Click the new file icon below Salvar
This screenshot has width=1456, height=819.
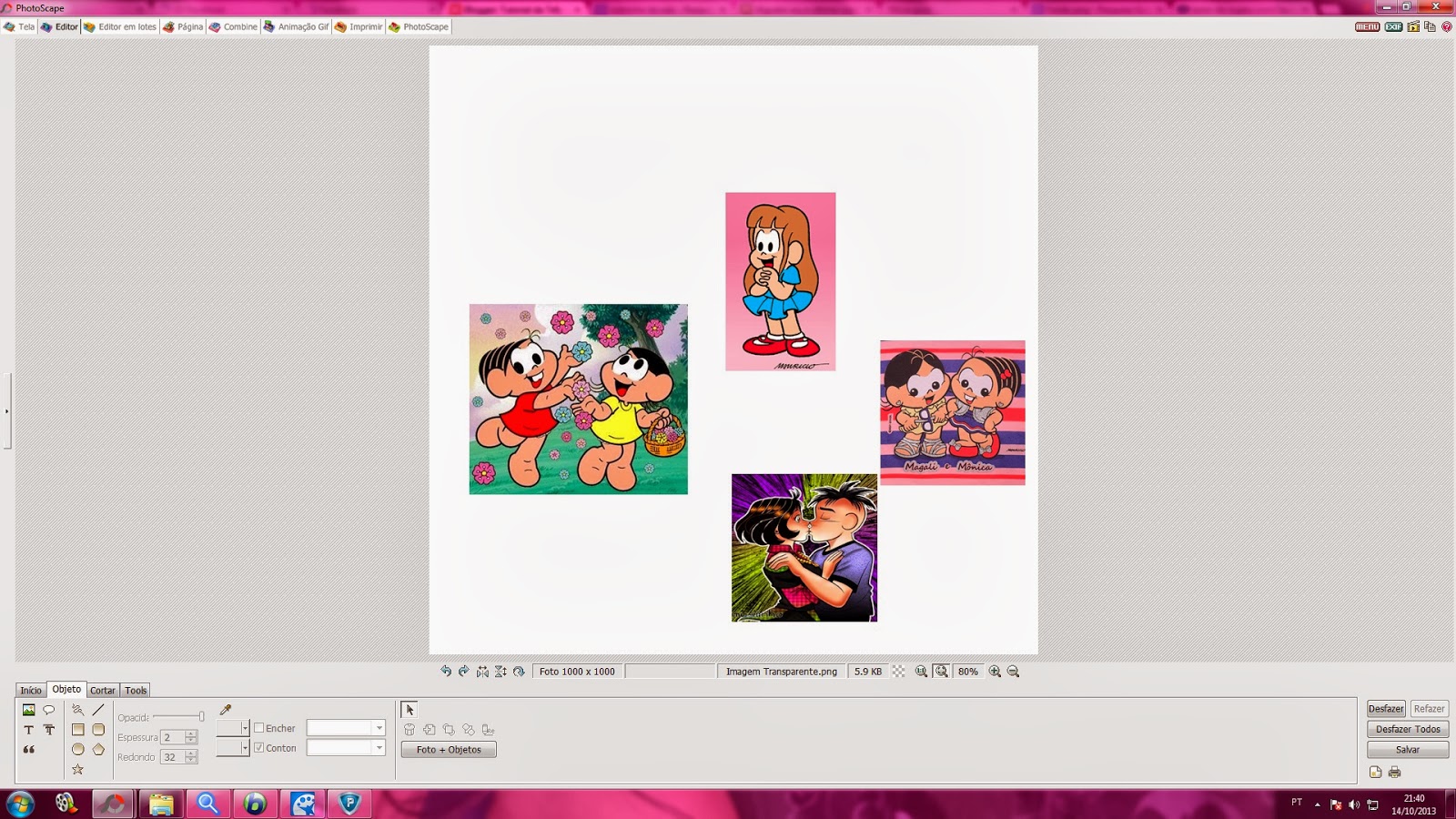click(x=1375, y=773)
